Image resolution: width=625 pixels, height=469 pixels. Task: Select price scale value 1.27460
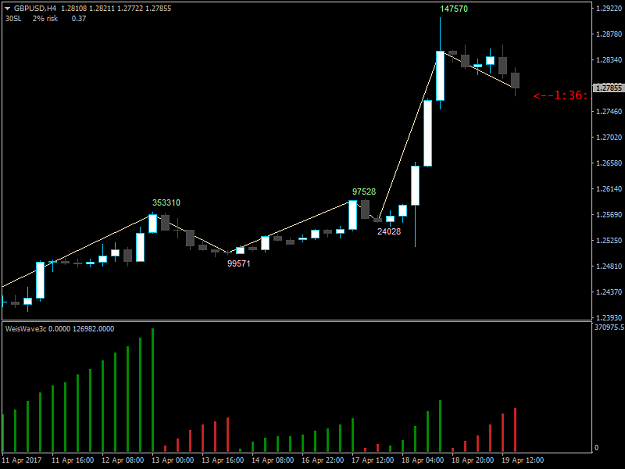click(609, 112)
